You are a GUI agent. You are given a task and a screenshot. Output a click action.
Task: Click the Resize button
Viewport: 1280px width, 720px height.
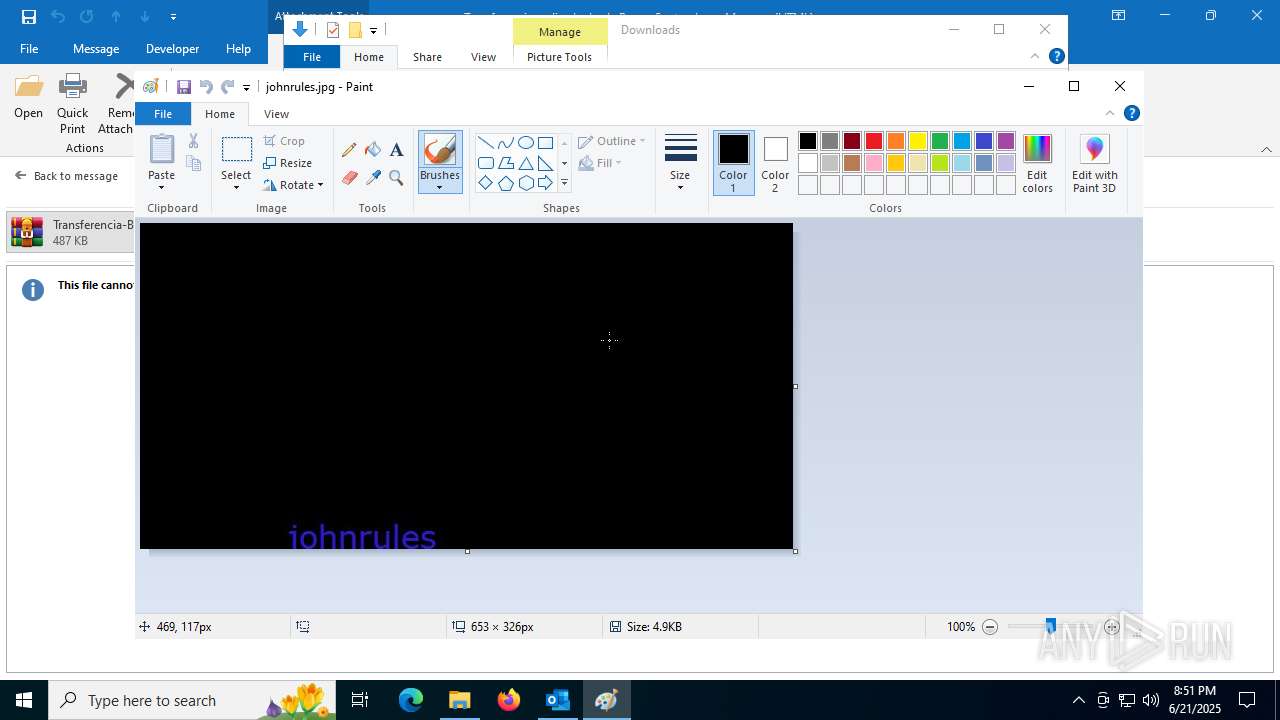(288, 163)
